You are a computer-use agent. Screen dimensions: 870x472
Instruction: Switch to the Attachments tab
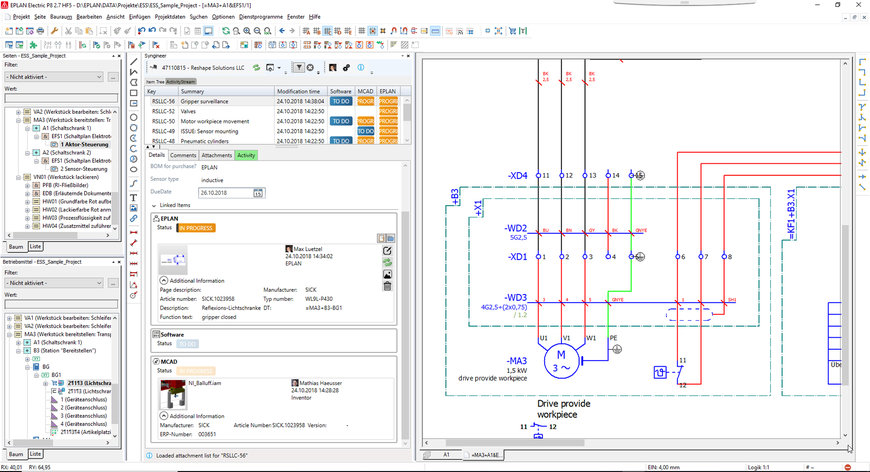(216, 155)
